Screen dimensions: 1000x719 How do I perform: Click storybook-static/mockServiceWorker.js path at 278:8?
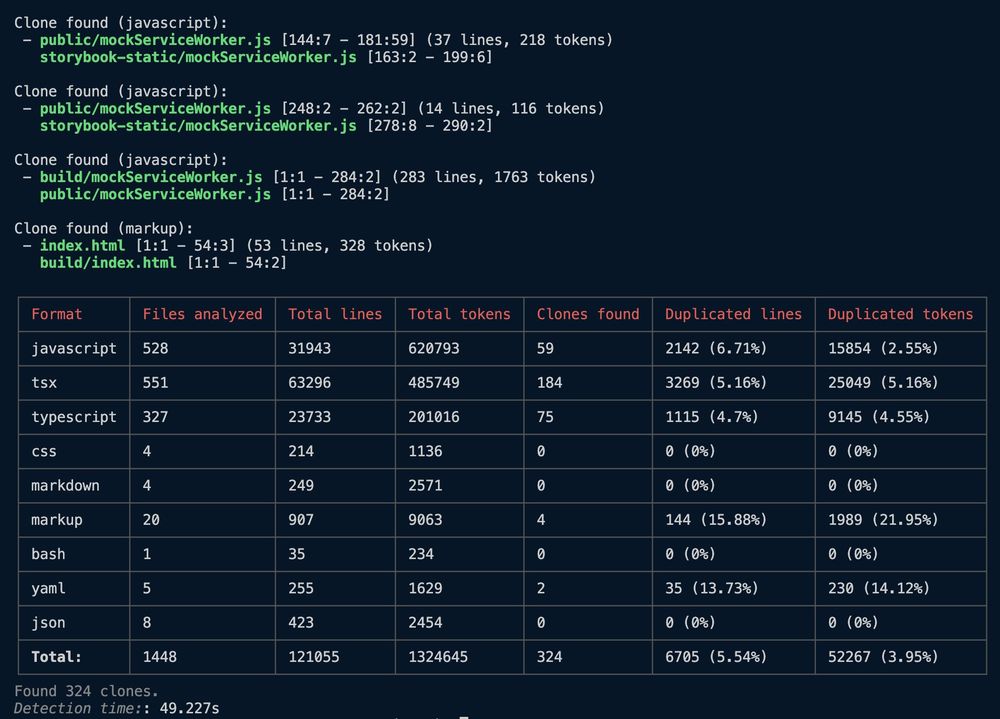point(198,126)
